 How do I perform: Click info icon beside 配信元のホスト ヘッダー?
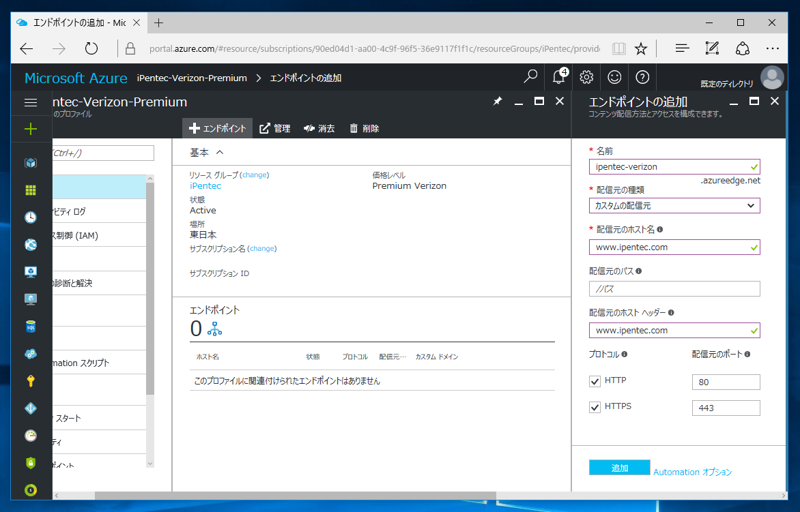tap(671, 313)
